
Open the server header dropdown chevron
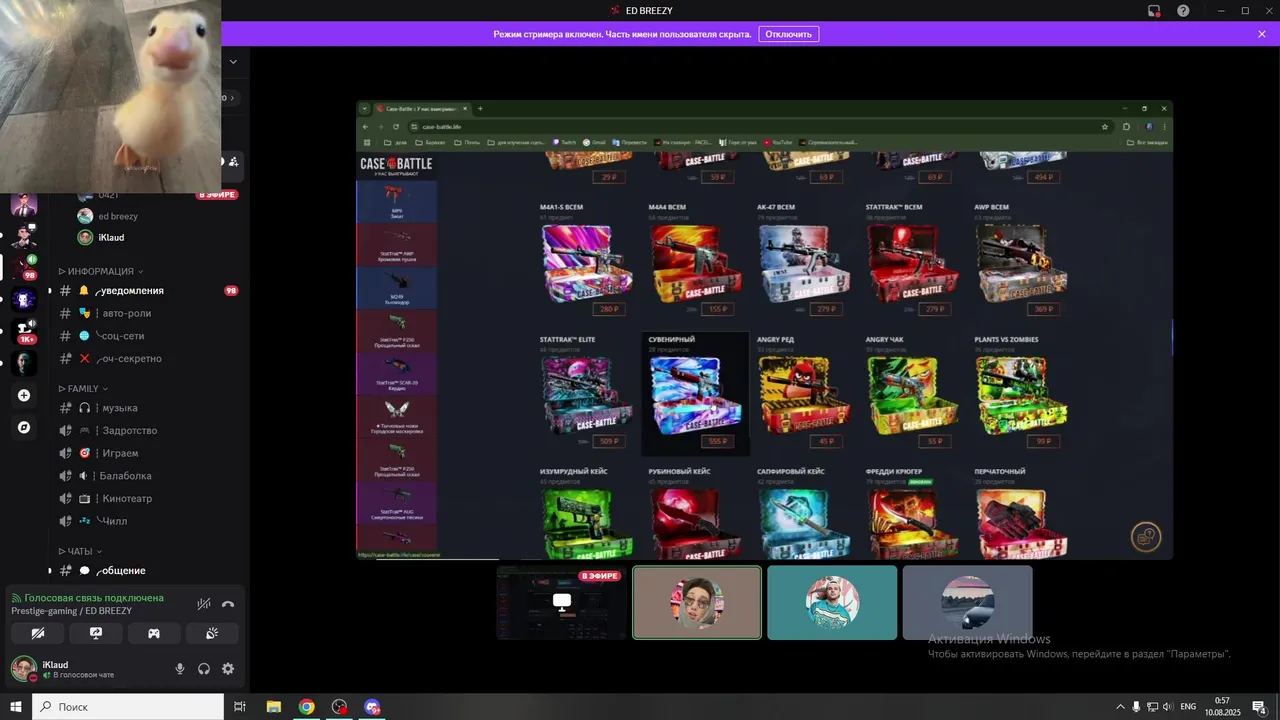[233, 61]
